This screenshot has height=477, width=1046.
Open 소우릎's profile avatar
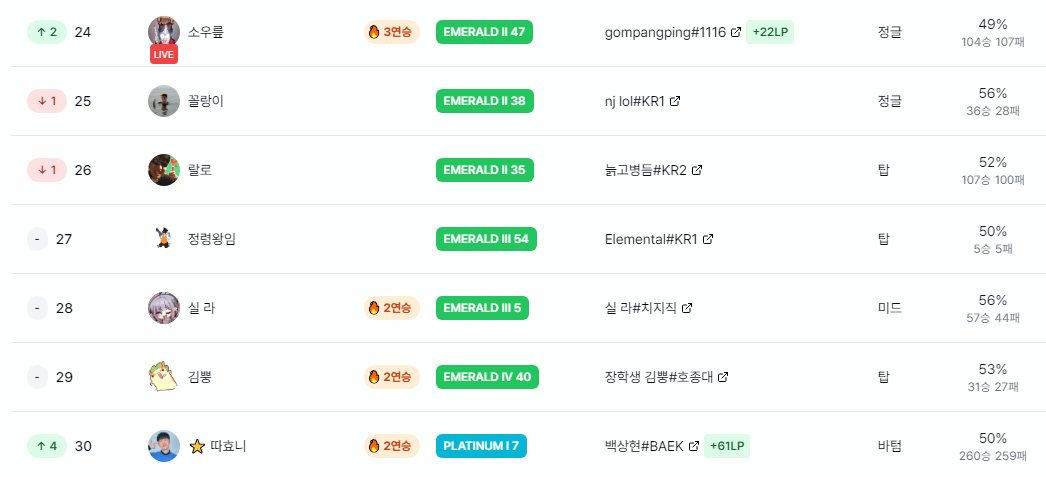pyautogui.click(x=163, y=30)
